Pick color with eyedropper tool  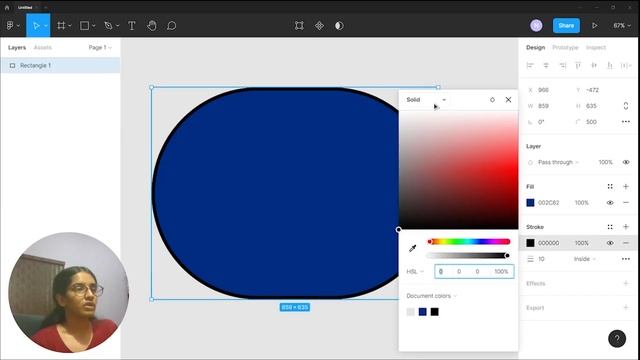[x=413, y=249]
